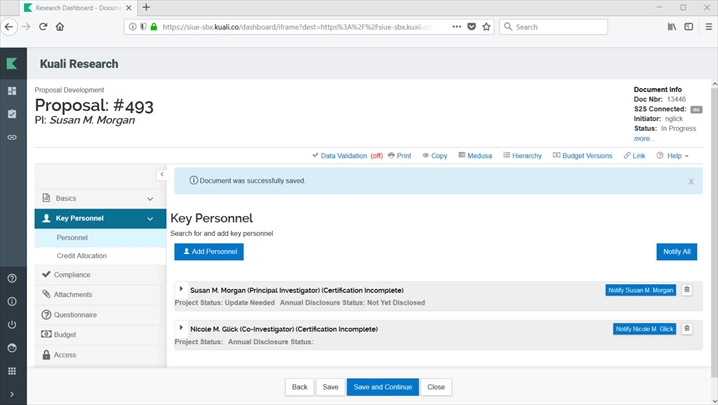This screenshot has height=405, width=718.
Task: Click the link chain icon in left sidebar
Action: [12, 137]
